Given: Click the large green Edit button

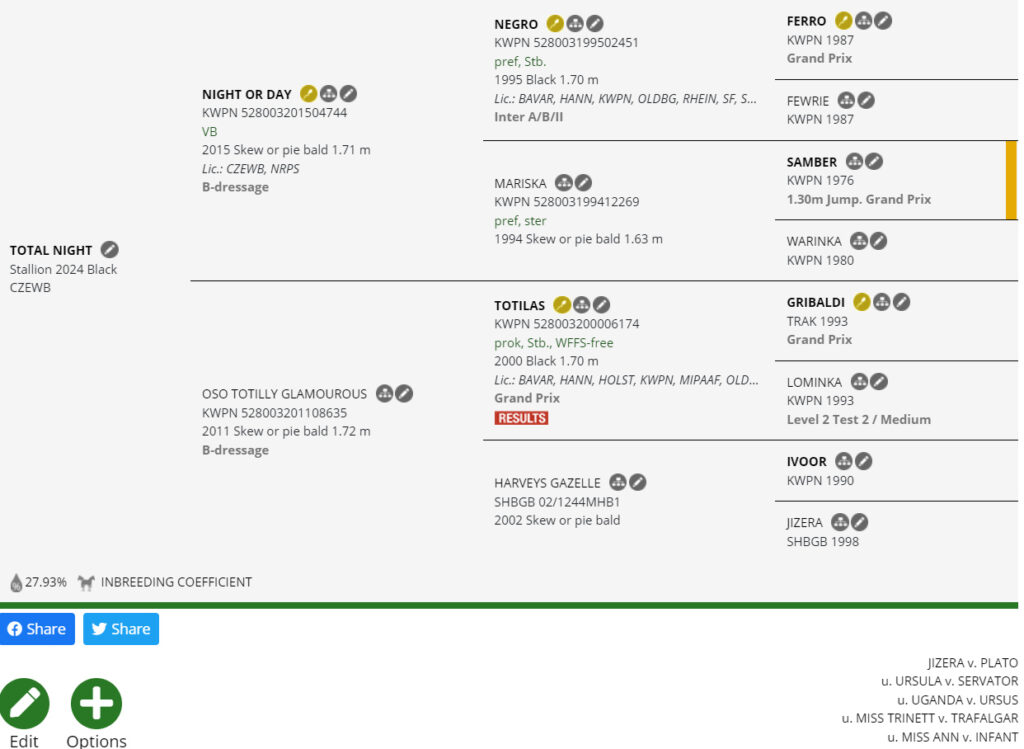Looking at the screenshot, I should (24, 703).
